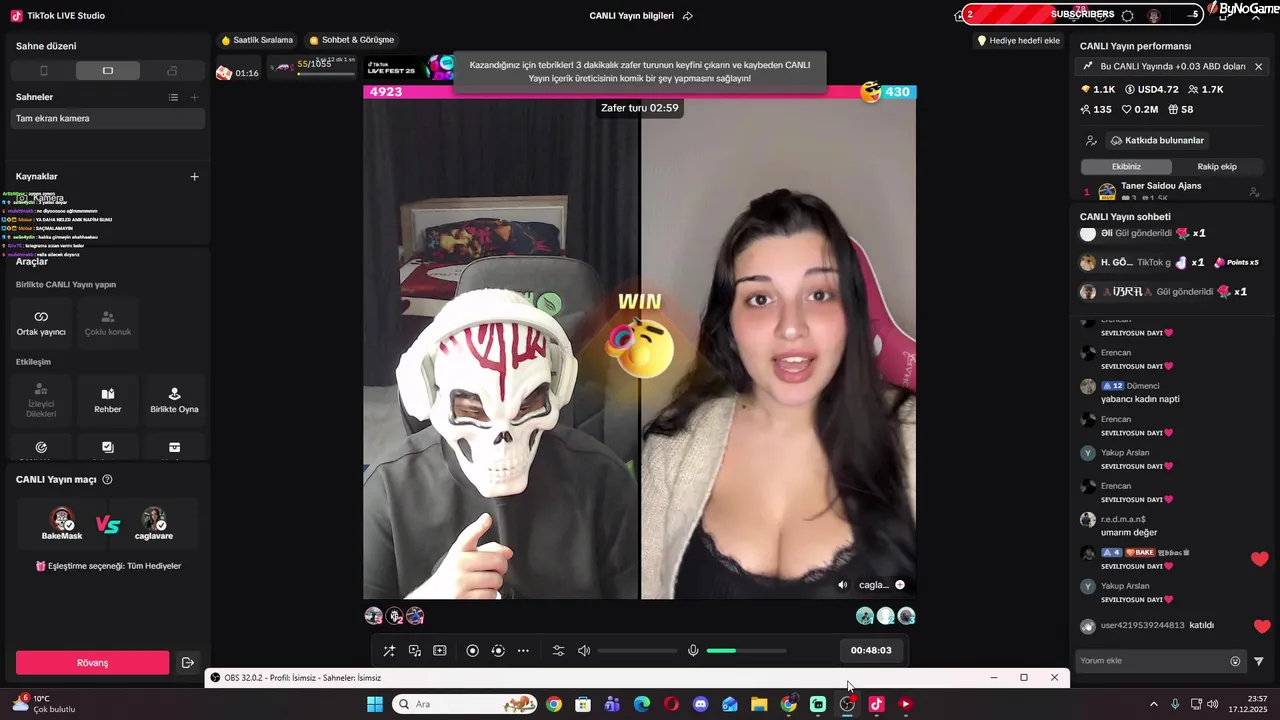
Task: Select Tam ekran kamera scene
Action: (108, 118)
